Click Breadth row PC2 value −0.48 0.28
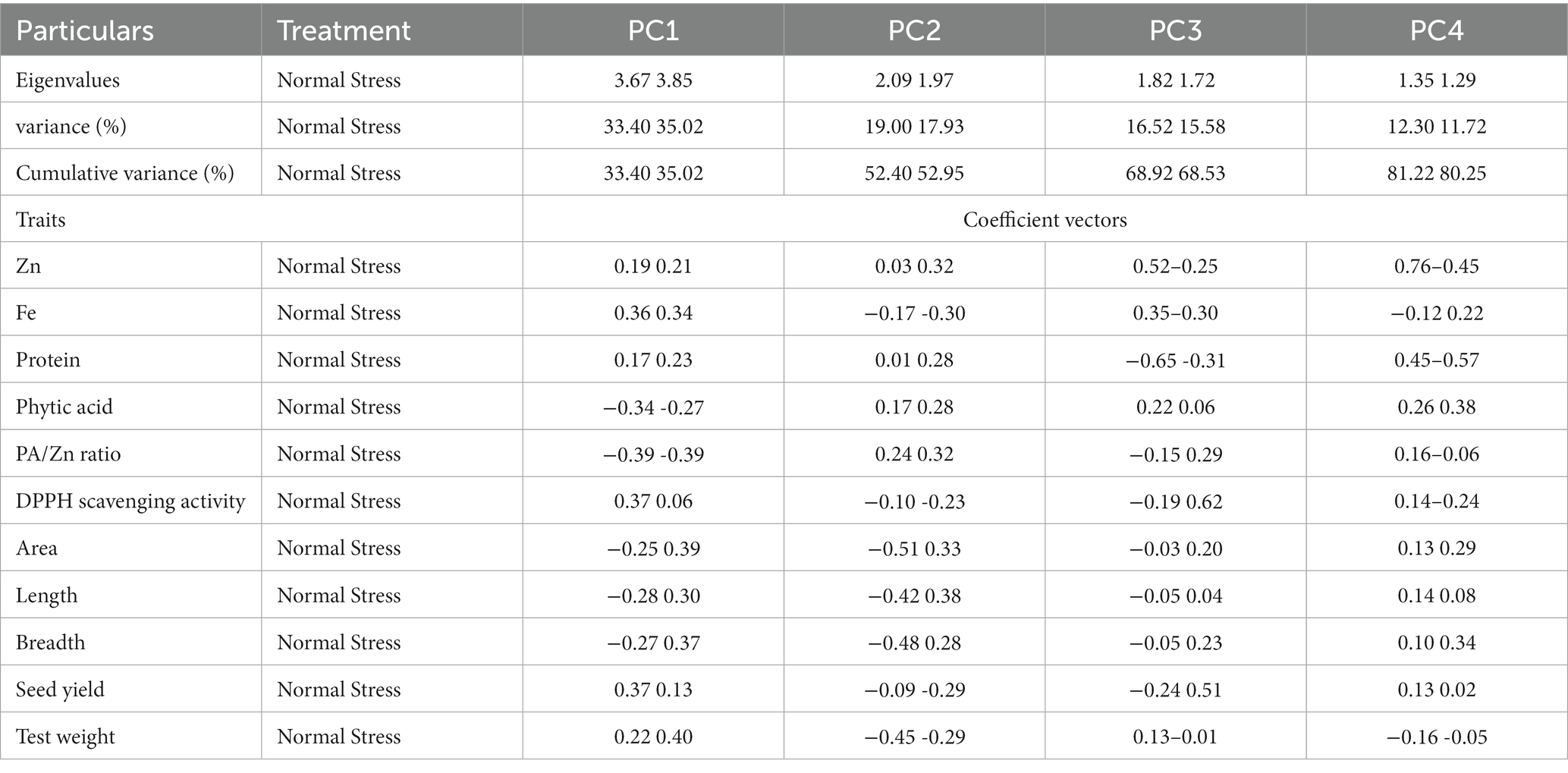 (x=914, y=643)
